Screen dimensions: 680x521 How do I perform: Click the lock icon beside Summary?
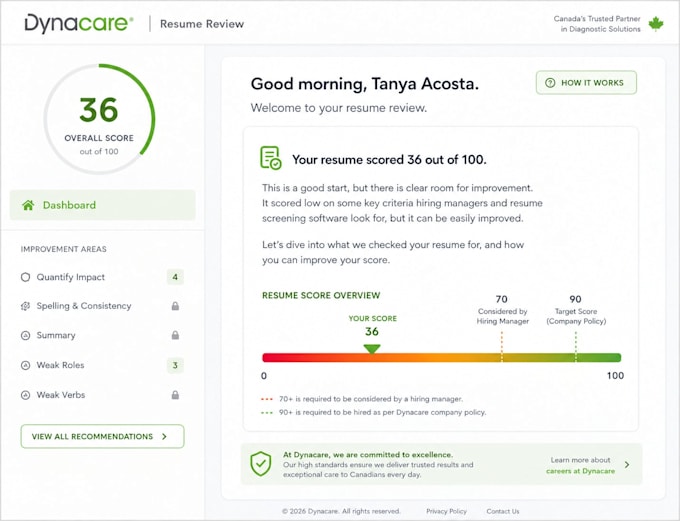(x=175, y=335)
